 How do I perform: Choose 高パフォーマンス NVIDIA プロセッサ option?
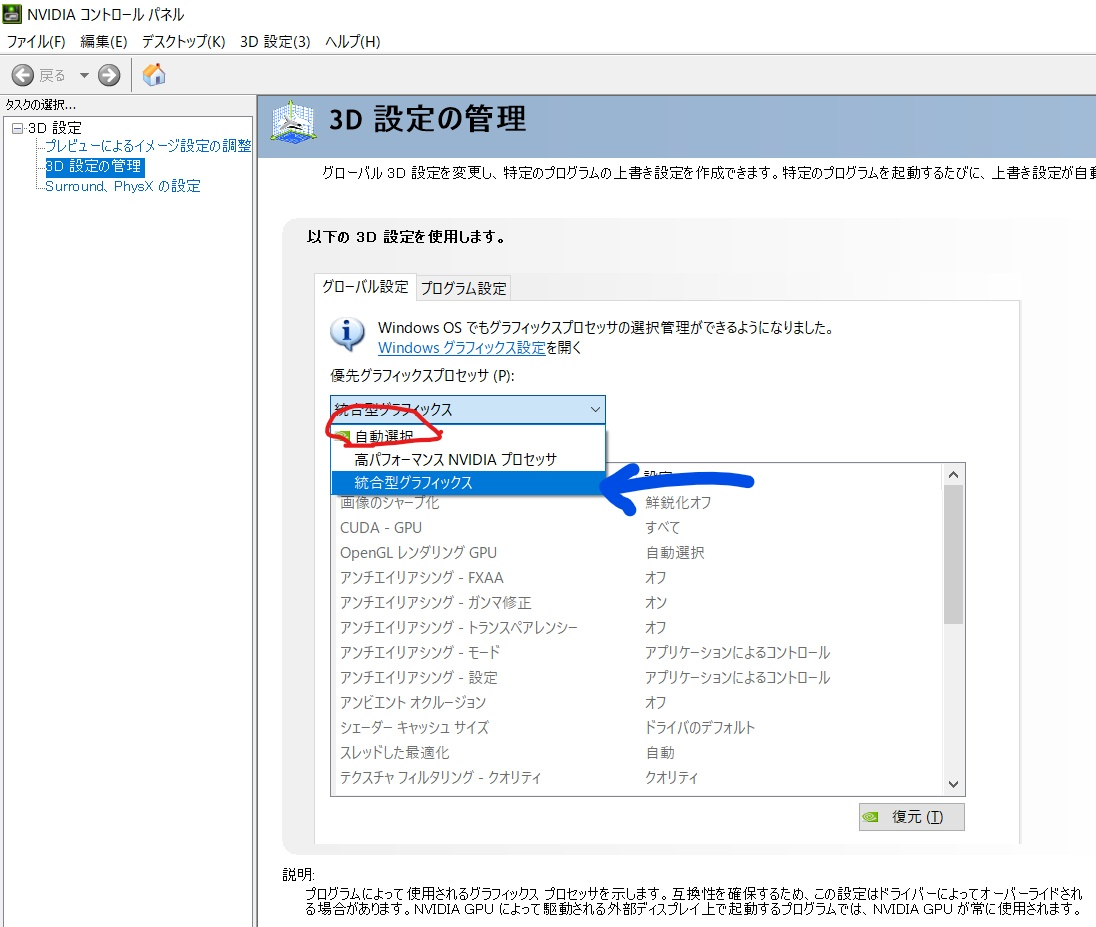[455, 459]
